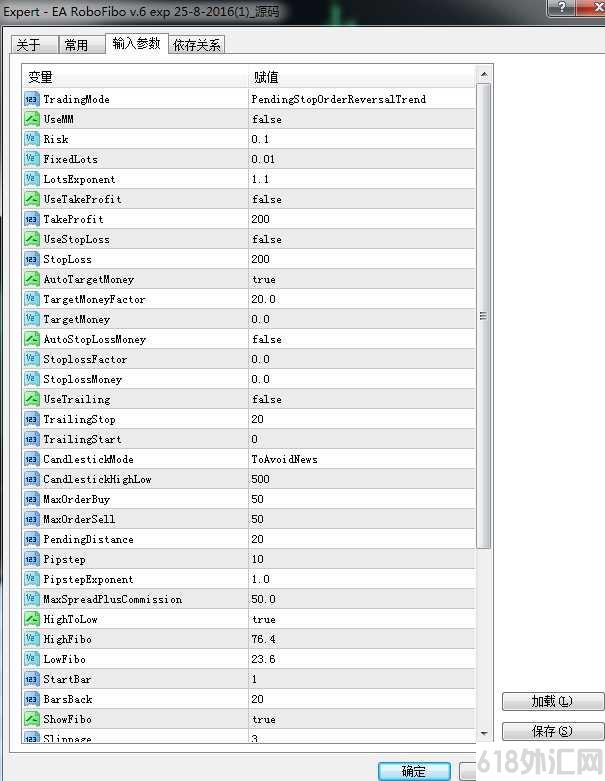Click the vertical scrollbar thumb
This screenshot has height=781, width=605.
pos(484,316)
